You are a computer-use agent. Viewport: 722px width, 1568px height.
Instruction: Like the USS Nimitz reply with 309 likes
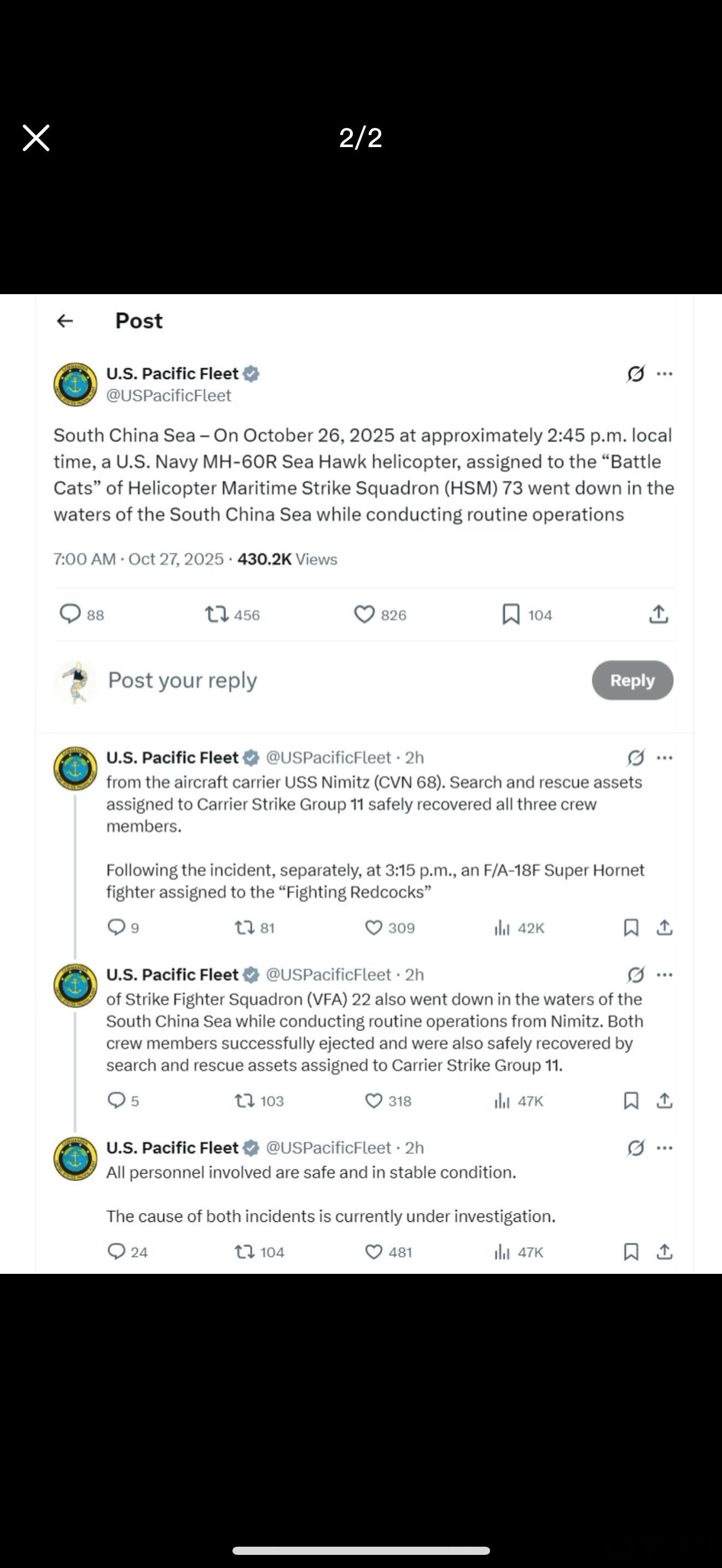pos(373,928)
